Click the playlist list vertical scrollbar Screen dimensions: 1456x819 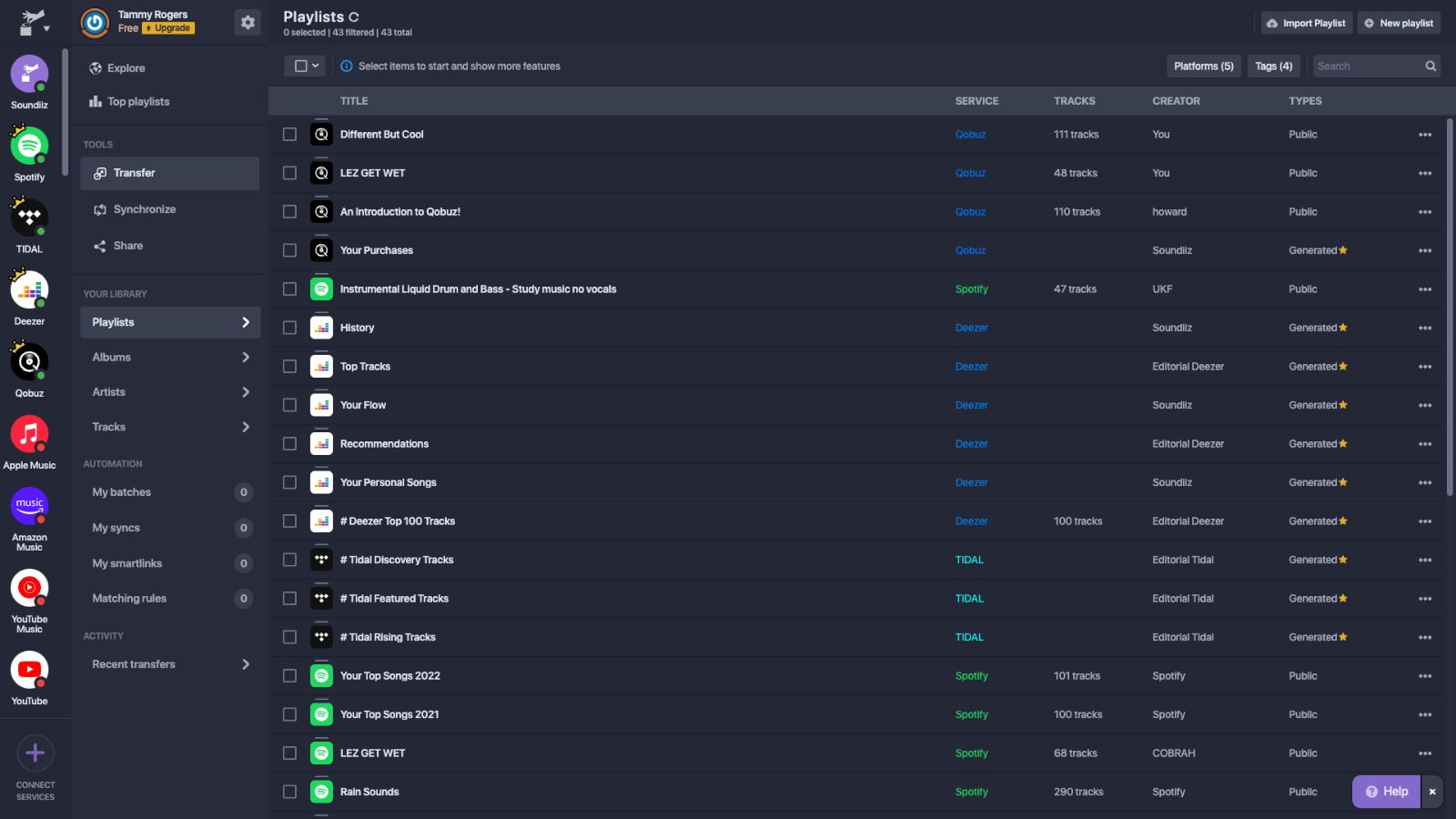(x=1450, y=308)
